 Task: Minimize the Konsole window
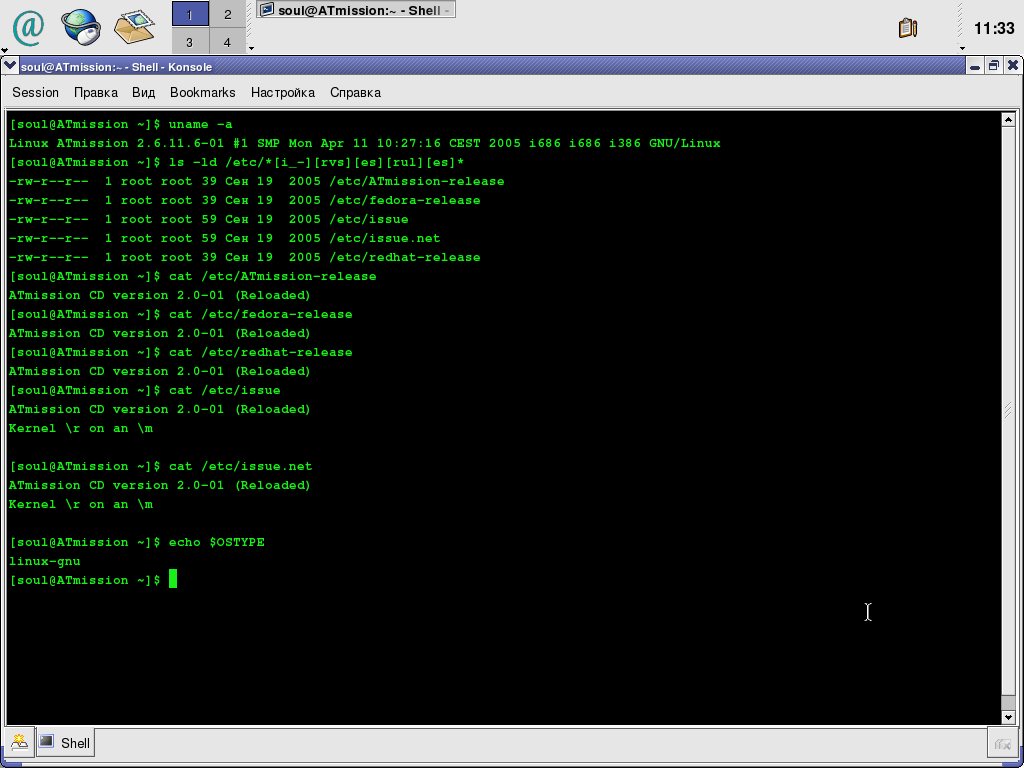pos(975,66)
